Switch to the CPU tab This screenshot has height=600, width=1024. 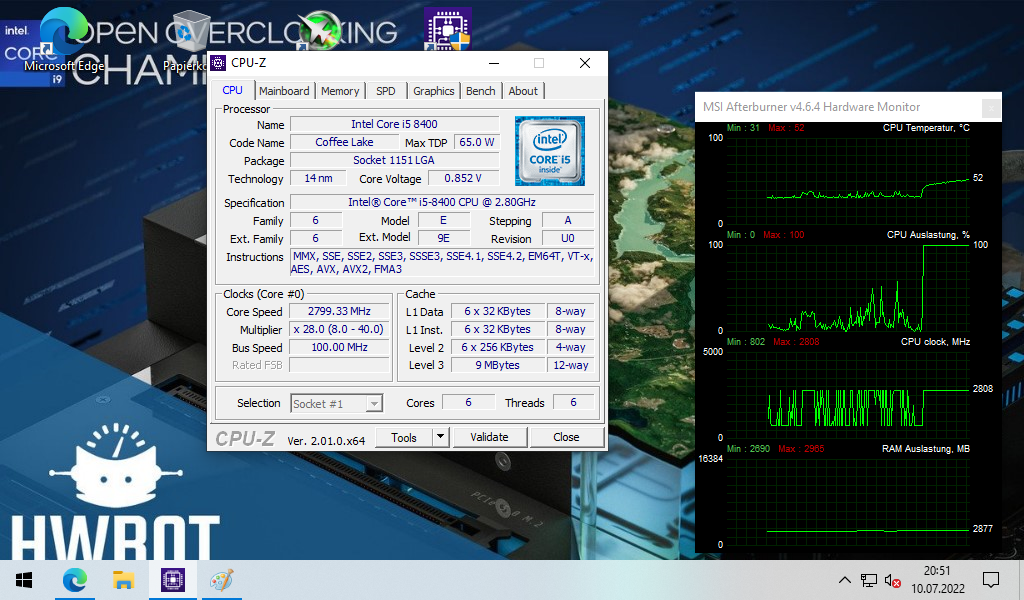point(232,90)
